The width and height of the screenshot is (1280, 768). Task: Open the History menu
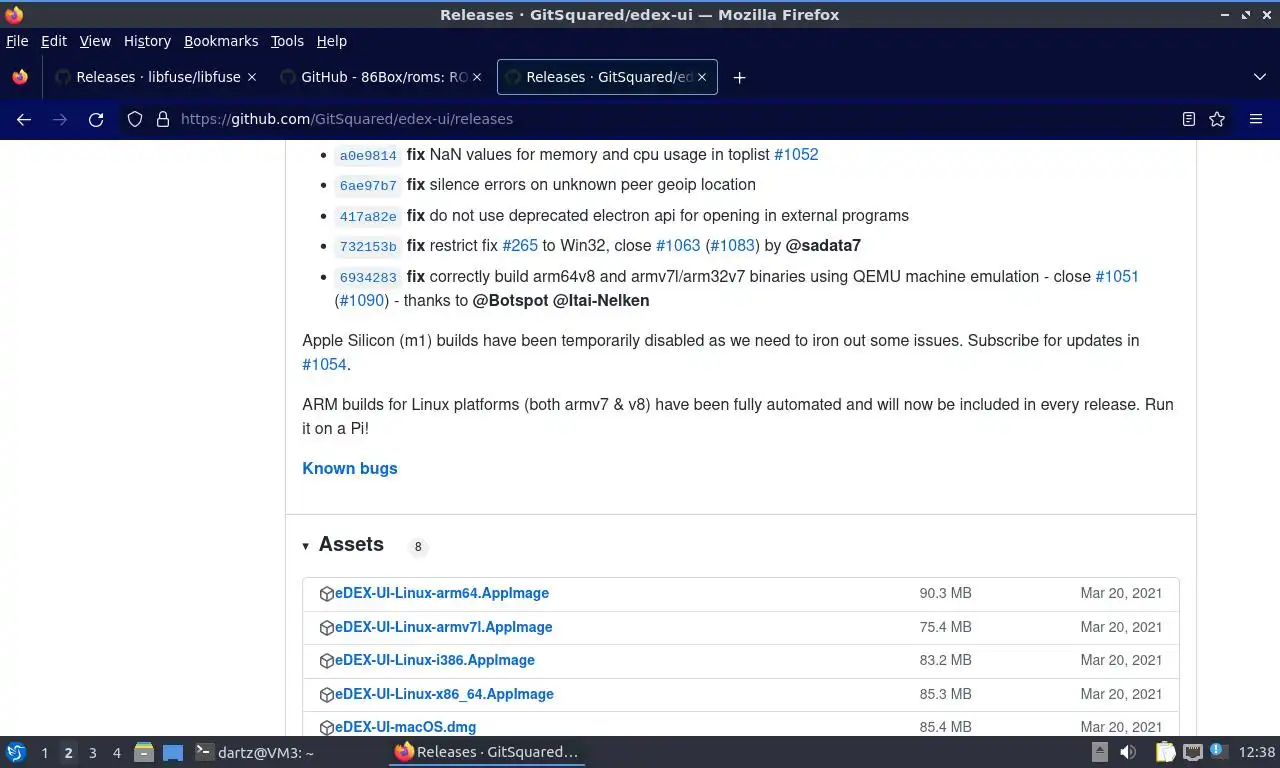click(x=147, y=41)
